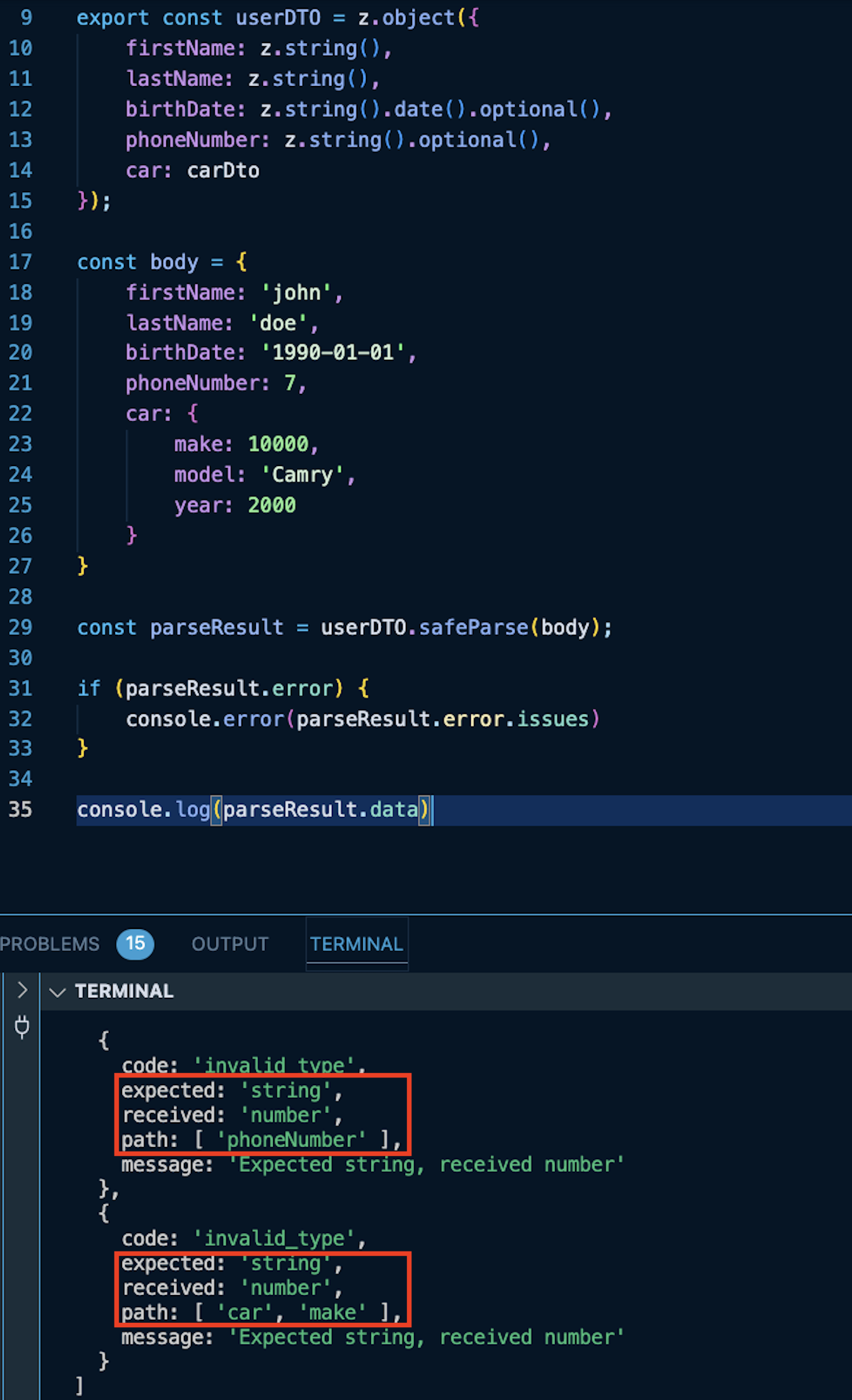The image size is (852, 1400).
Task: Click 'body' variable declaration on line 17
Action: tap(174, 262)
